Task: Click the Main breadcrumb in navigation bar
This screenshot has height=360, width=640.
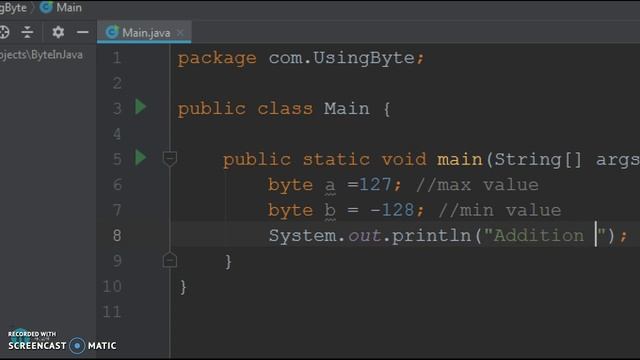Action: tap(69, 7)
